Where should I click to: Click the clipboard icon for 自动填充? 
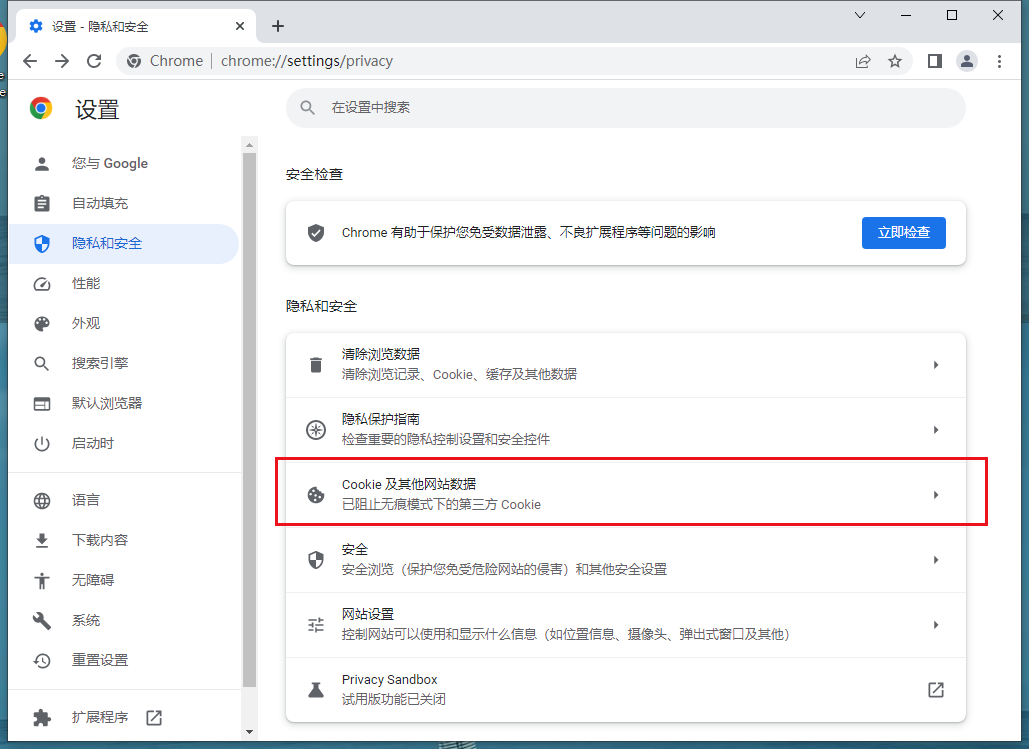point(42,203)
